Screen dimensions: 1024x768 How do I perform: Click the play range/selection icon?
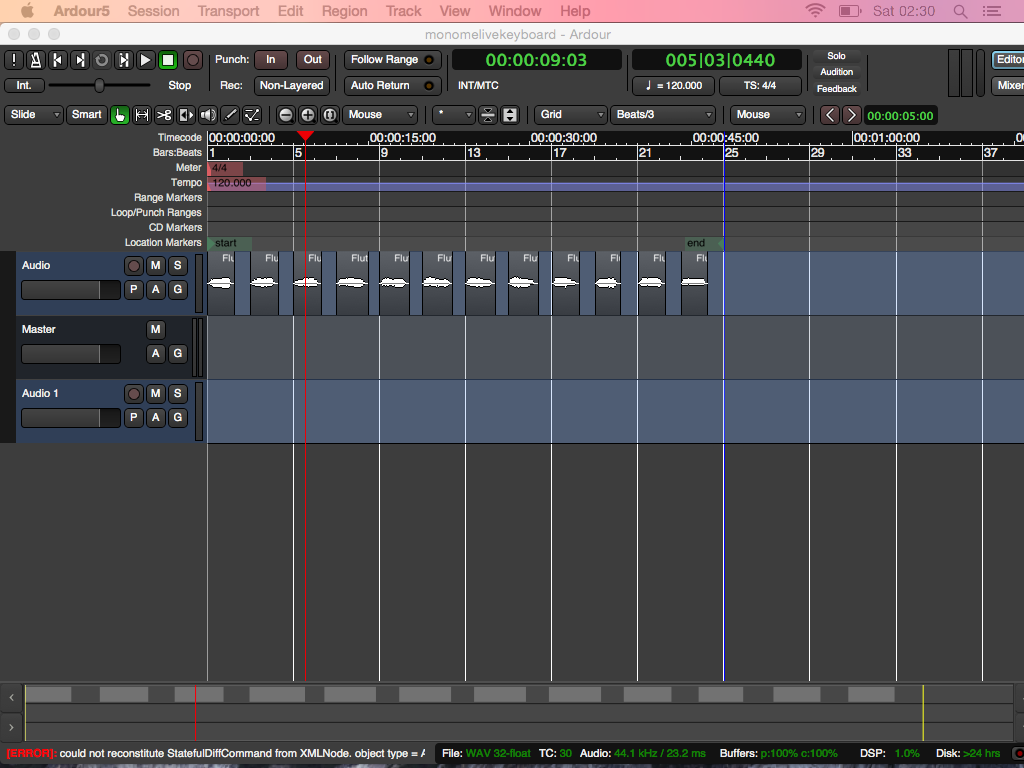click(123, 60)
